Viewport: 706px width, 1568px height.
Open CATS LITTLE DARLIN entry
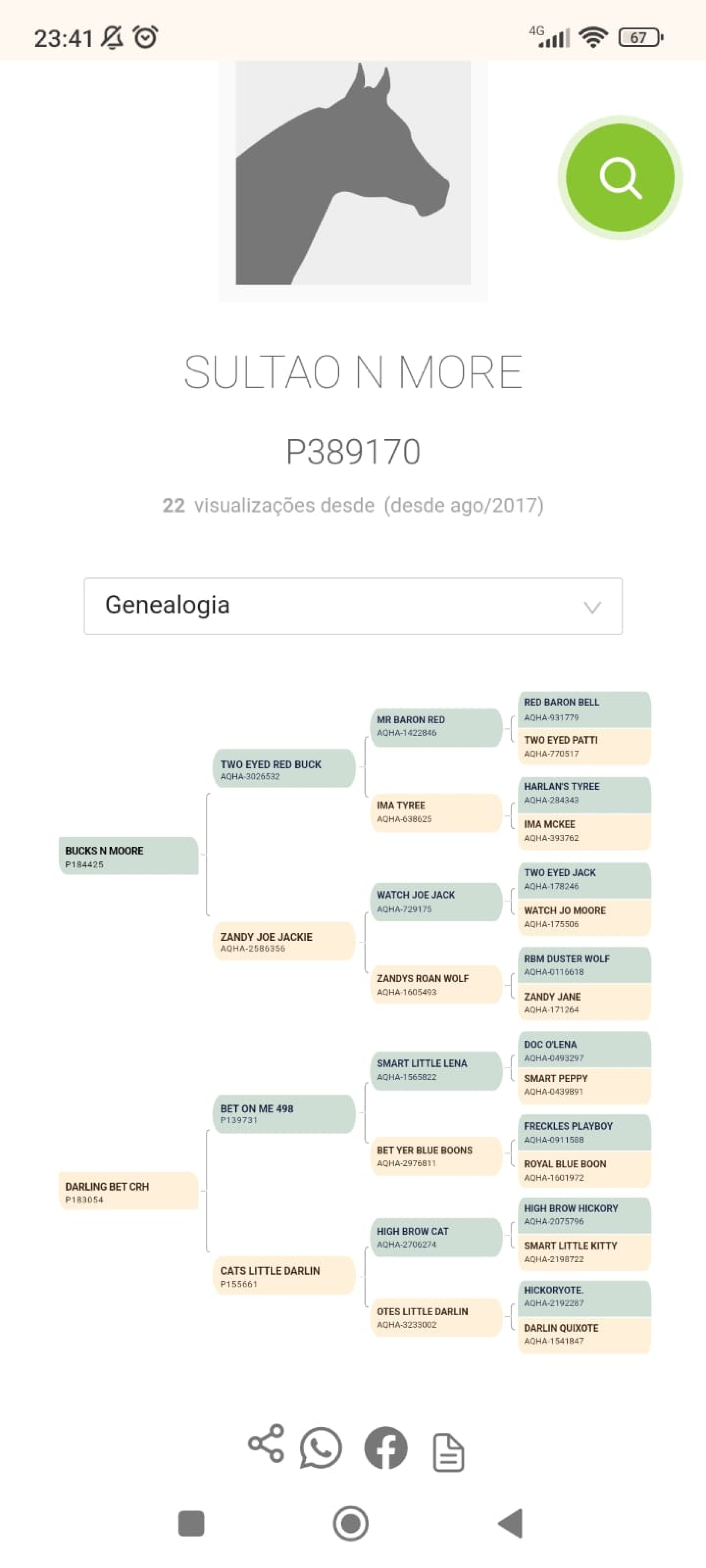[284, 1276]
